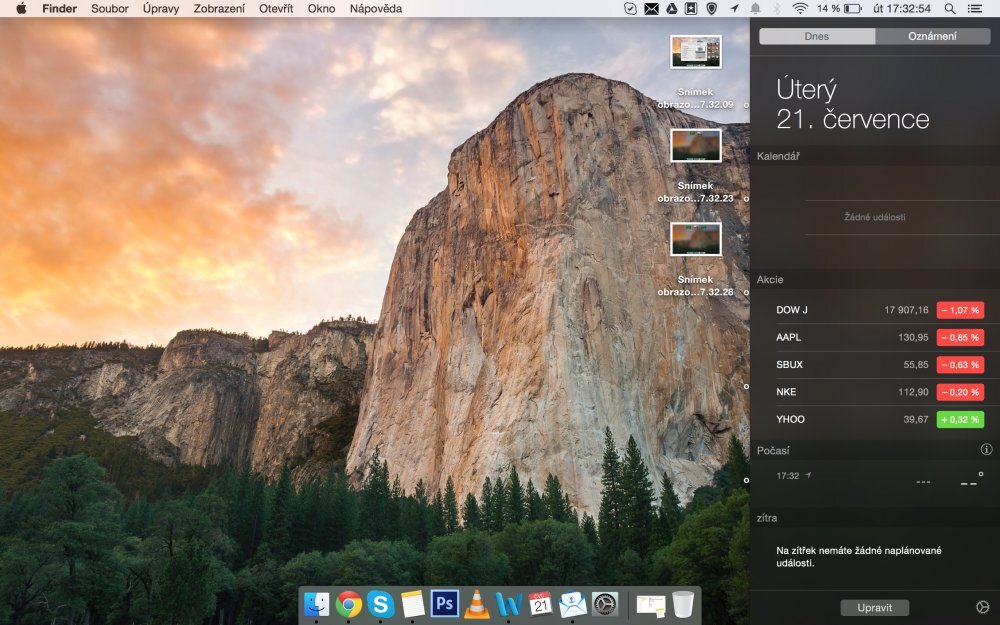Screen dimensions: 1000x625
Task: Open Photoshop from the Dock
Action: coord(443,604)
